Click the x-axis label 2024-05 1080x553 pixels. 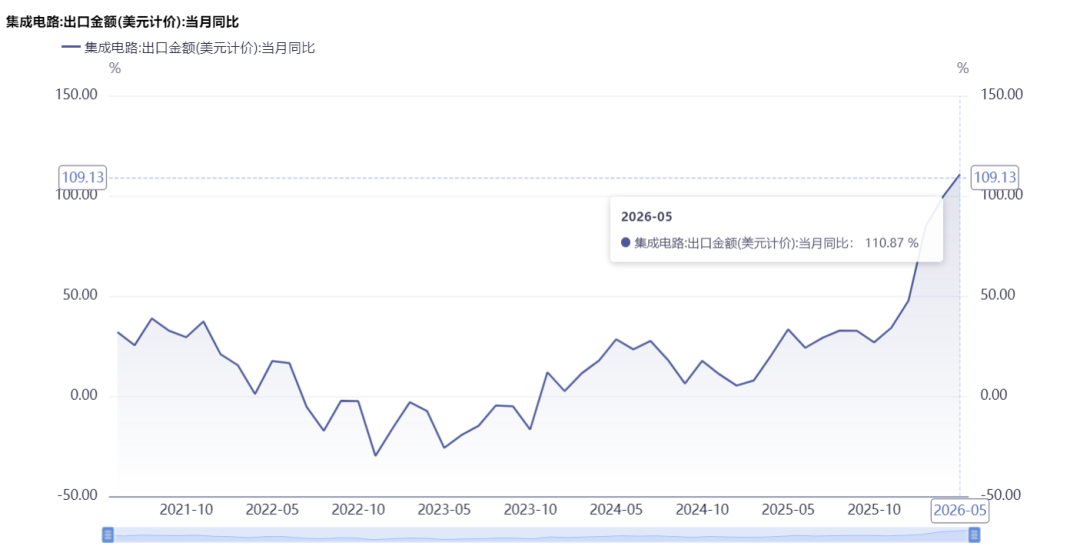(616, 510)
